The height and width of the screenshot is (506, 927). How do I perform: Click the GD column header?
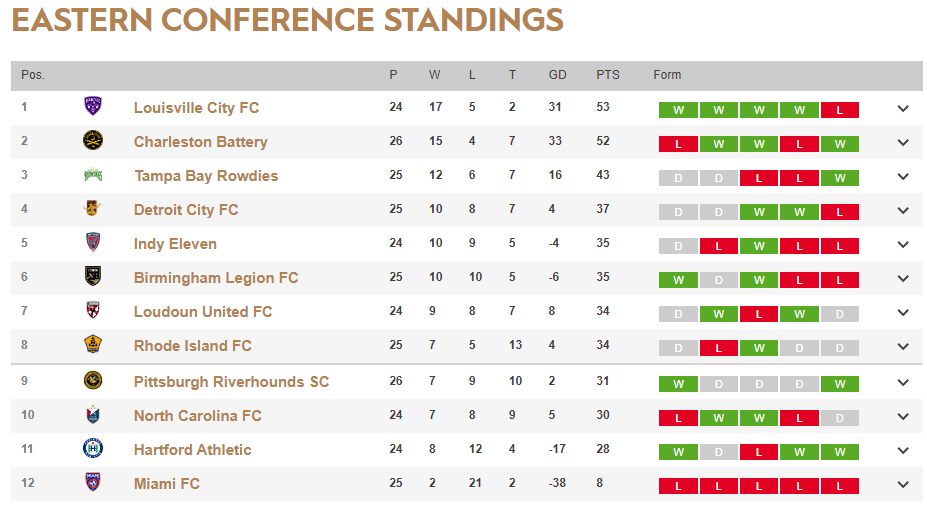(x=558, y=75)
